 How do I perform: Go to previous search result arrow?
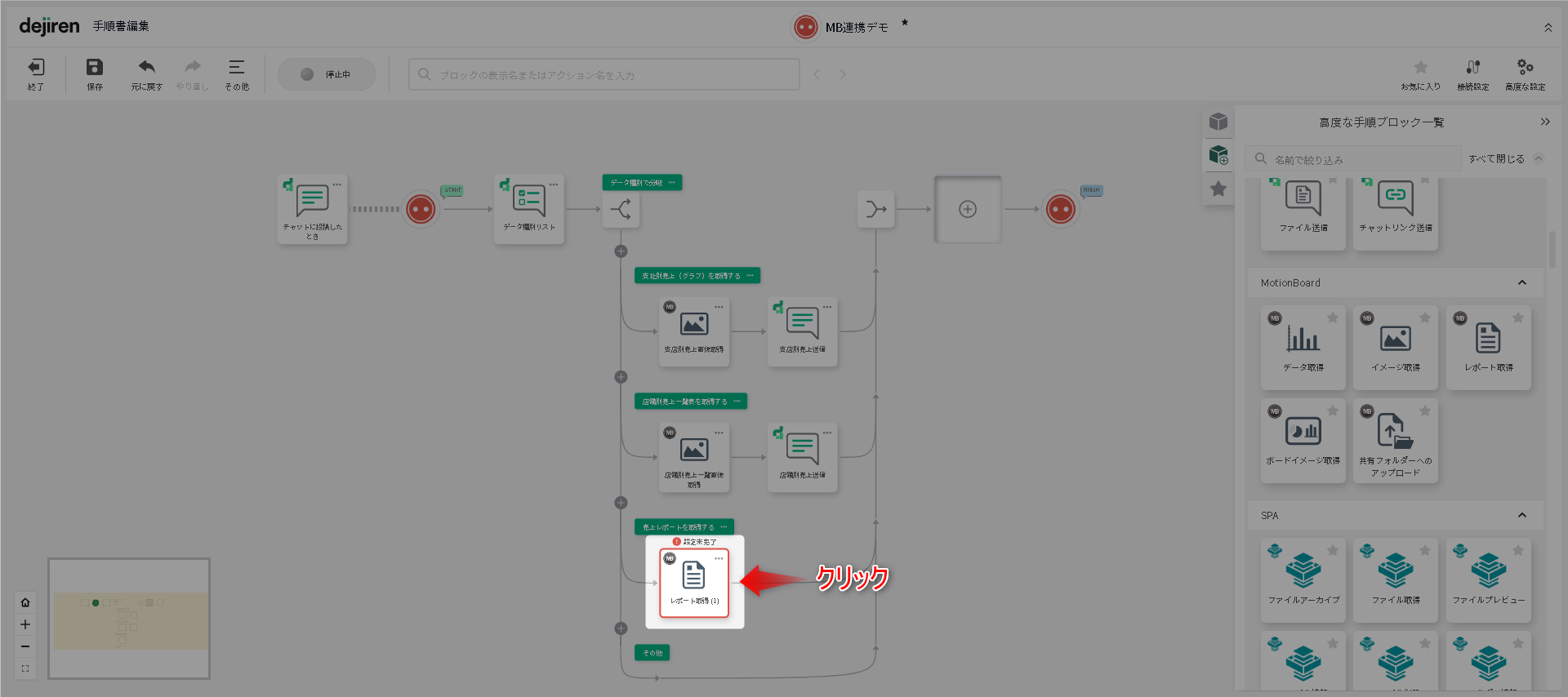(817, 74)
